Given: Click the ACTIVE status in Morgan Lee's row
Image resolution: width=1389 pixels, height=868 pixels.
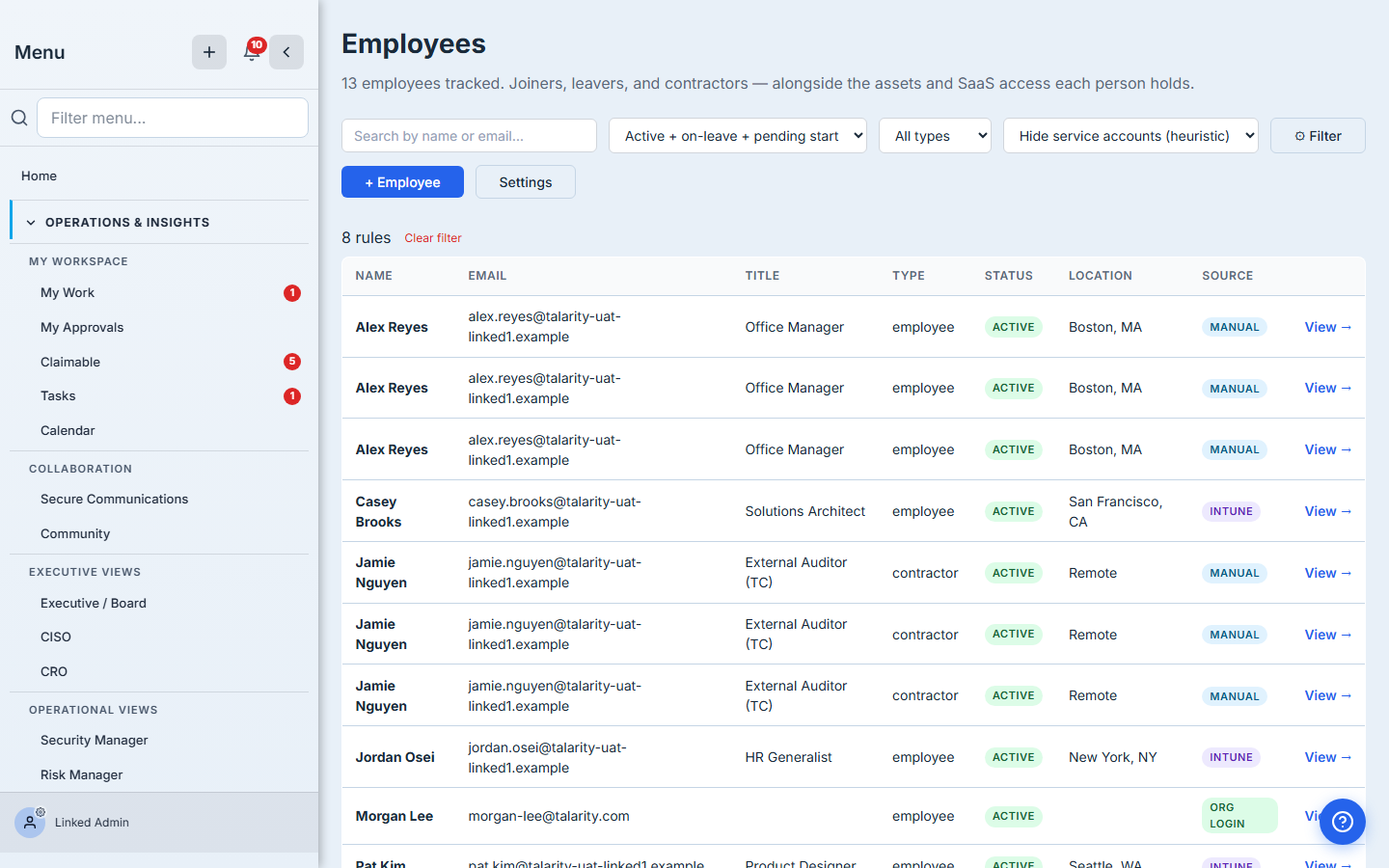Looking at the screenshot, I should (x=1013, y=816).
